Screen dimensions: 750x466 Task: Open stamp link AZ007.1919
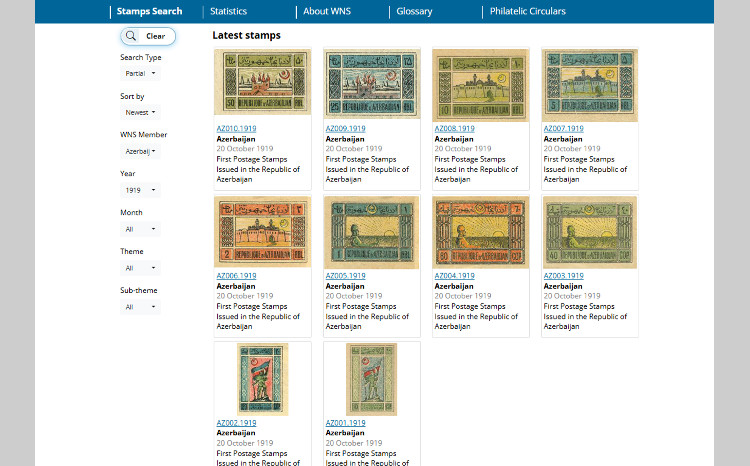click(x=563, y=129)
